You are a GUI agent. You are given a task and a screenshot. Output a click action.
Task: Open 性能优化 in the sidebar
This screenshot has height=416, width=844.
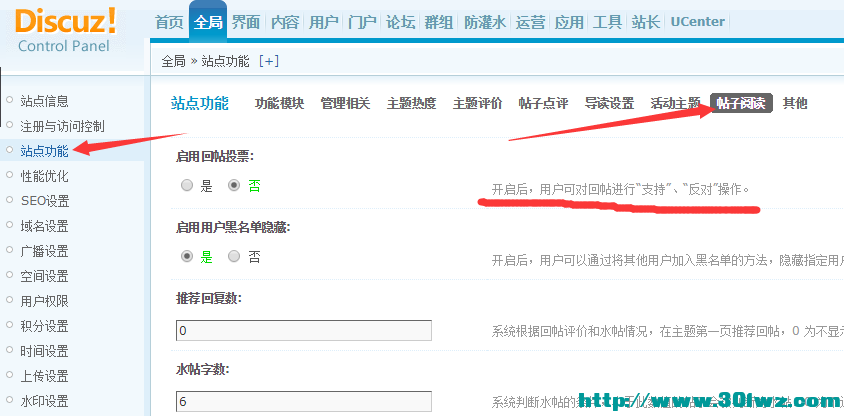click(45, 176)
